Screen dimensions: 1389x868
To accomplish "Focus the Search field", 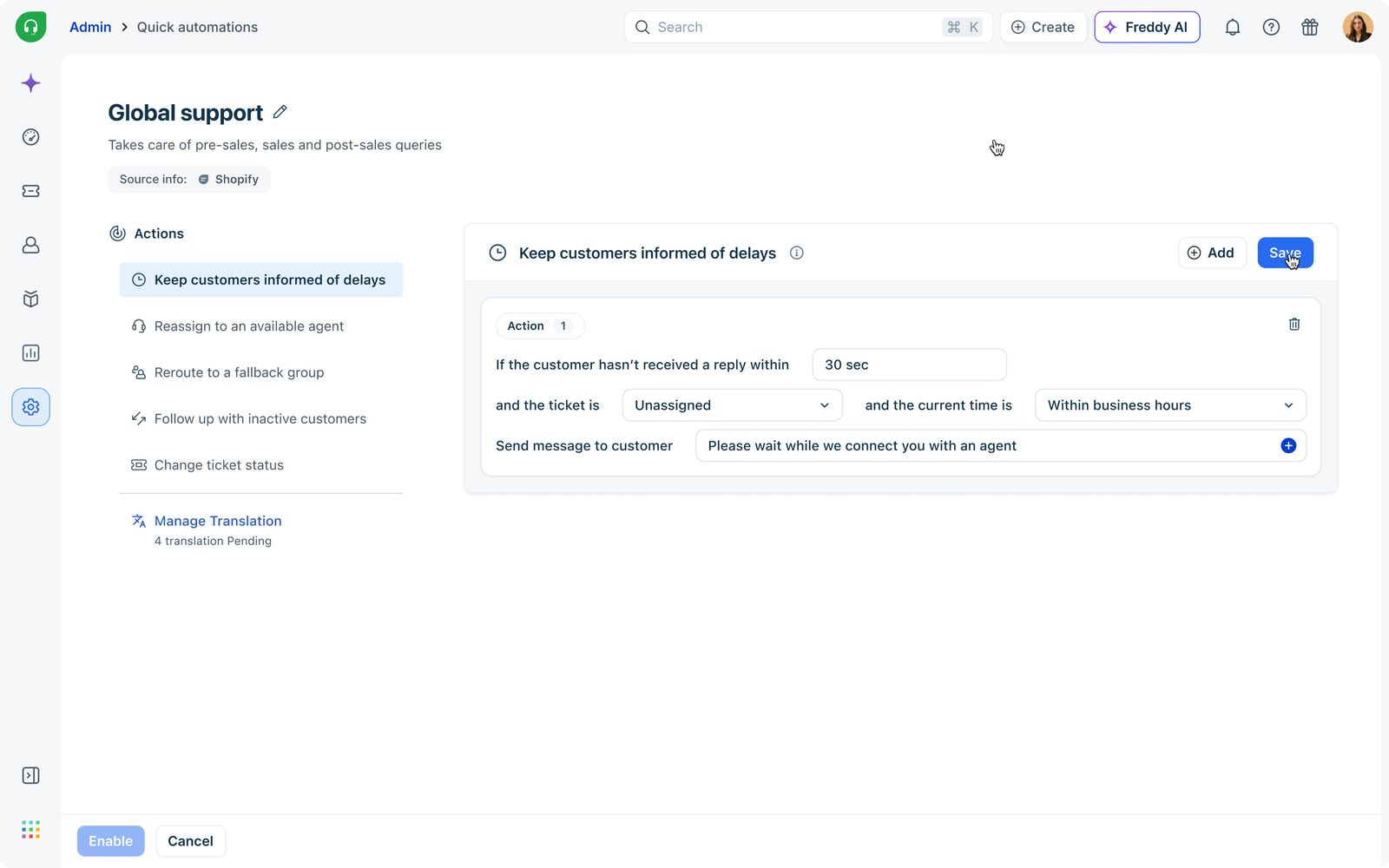I will [x=807, y=27].
